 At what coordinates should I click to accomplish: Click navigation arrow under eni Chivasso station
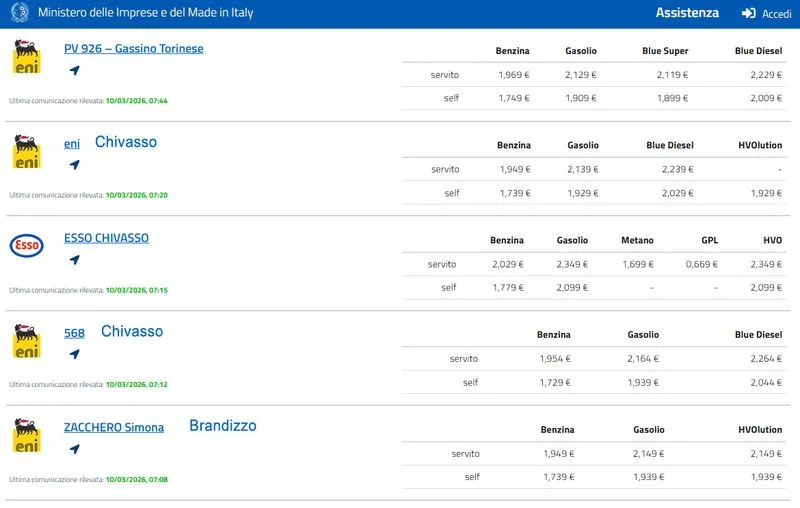(x=74, y=165)
